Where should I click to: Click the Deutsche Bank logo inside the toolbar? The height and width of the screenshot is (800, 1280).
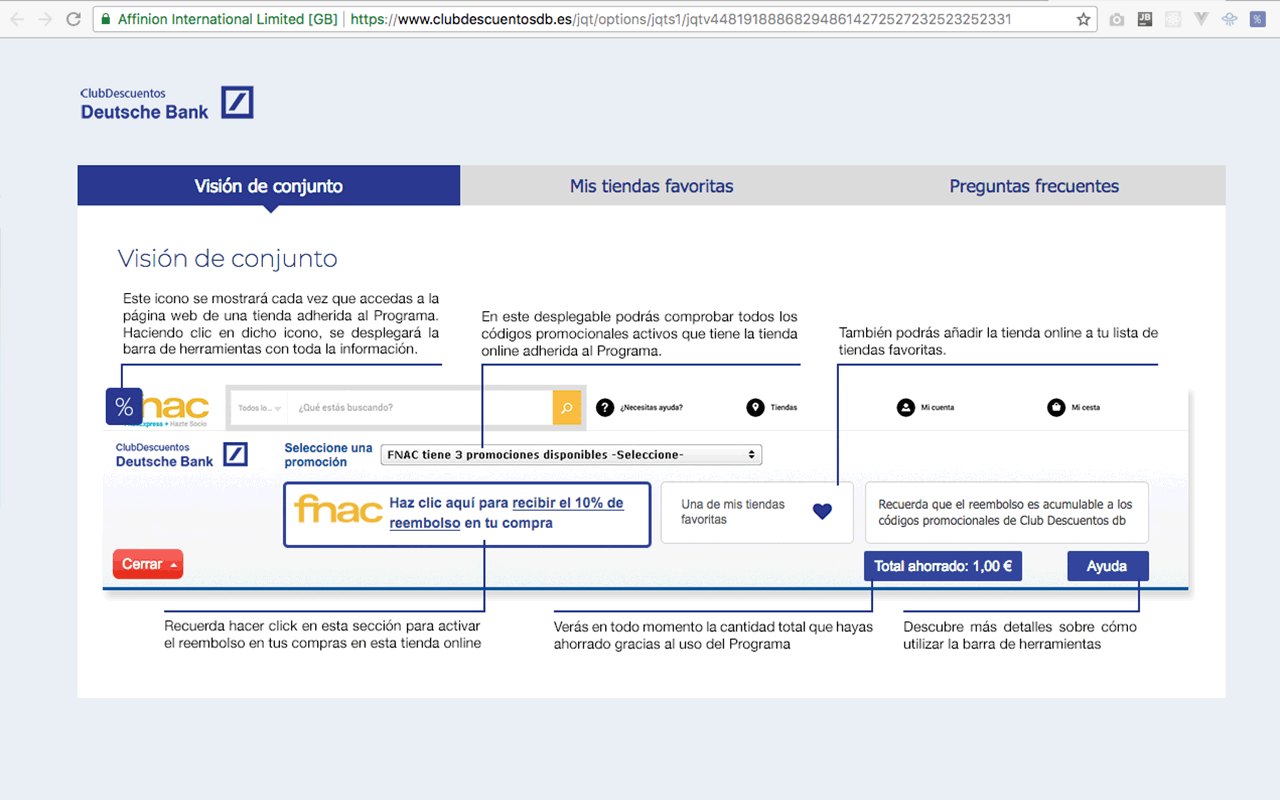(181, 455)
